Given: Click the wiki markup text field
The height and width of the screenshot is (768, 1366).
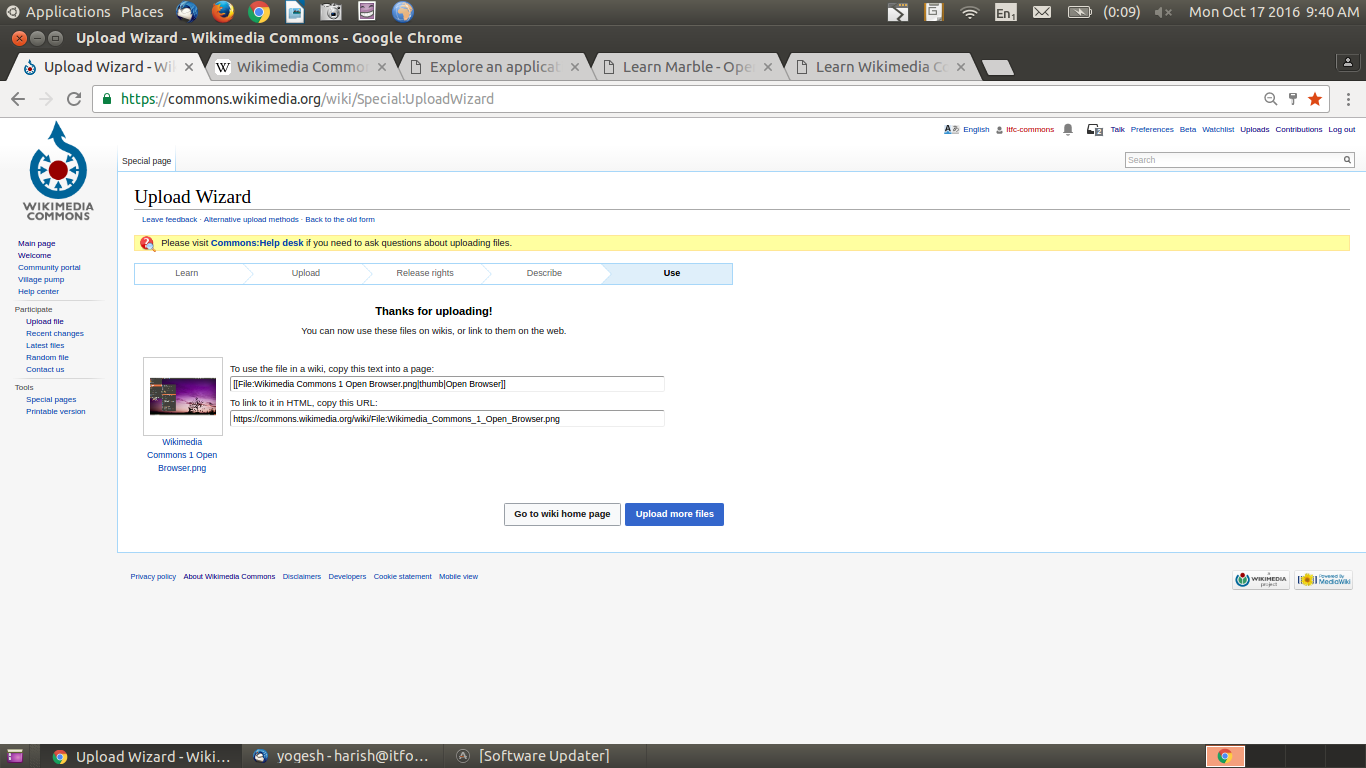Looking at the screenshot, I should 447,384.
